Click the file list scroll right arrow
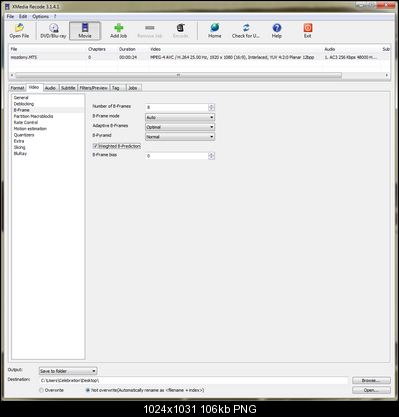Image resolution: width=399 pixels, height=417 pixels. [387, 75]
